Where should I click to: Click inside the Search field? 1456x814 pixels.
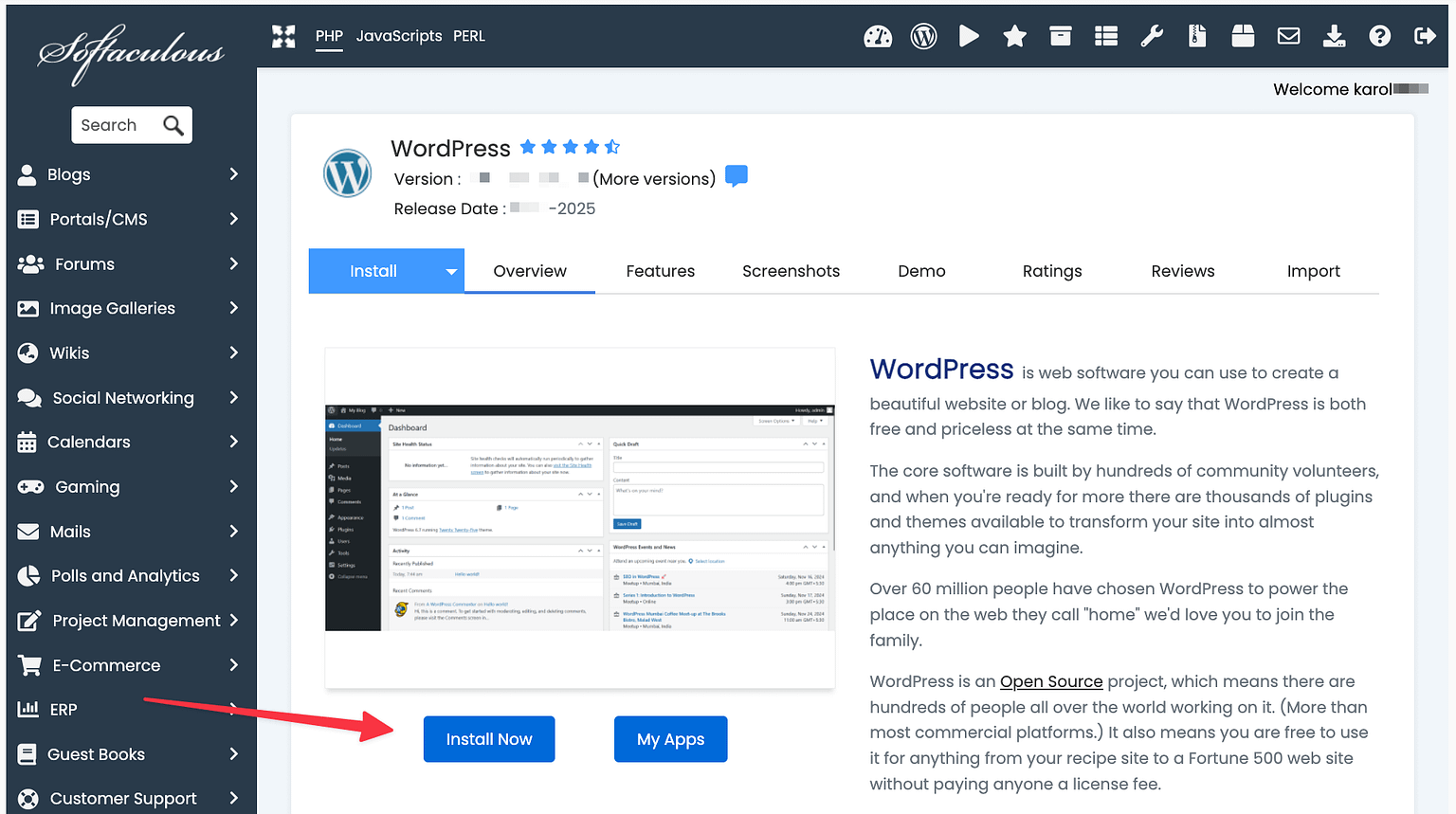click(x=123, y=124)
